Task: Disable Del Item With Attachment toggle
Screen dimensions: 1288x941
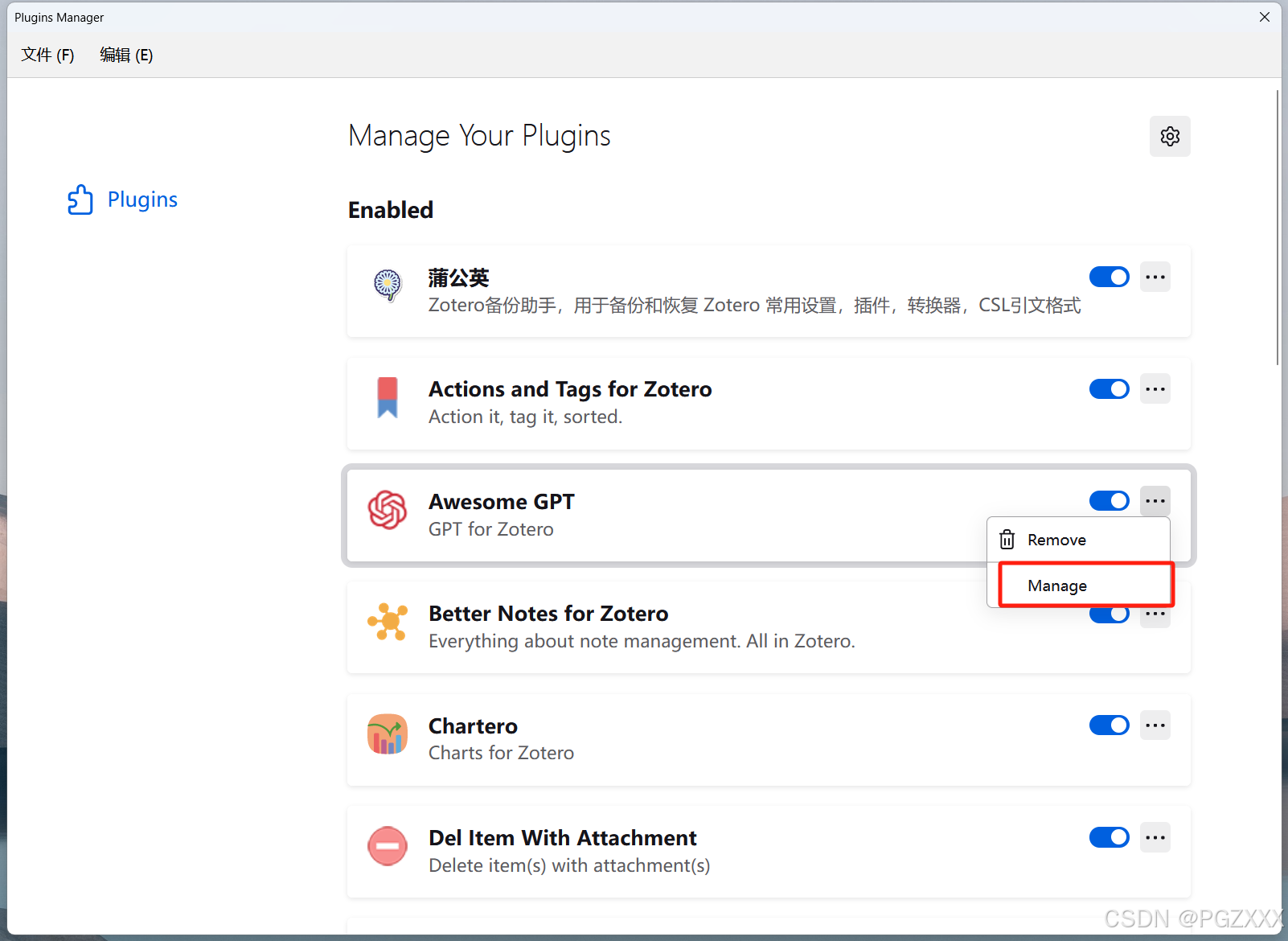Action: click(x=1110, y=837)
